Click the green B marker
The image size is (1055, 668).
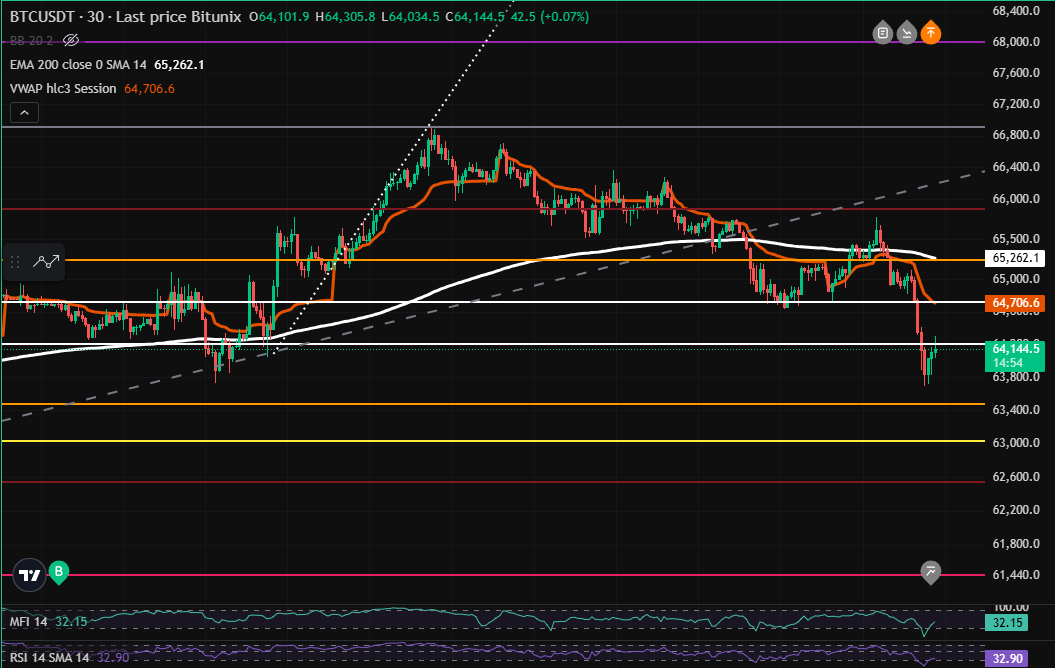(59, 572)
